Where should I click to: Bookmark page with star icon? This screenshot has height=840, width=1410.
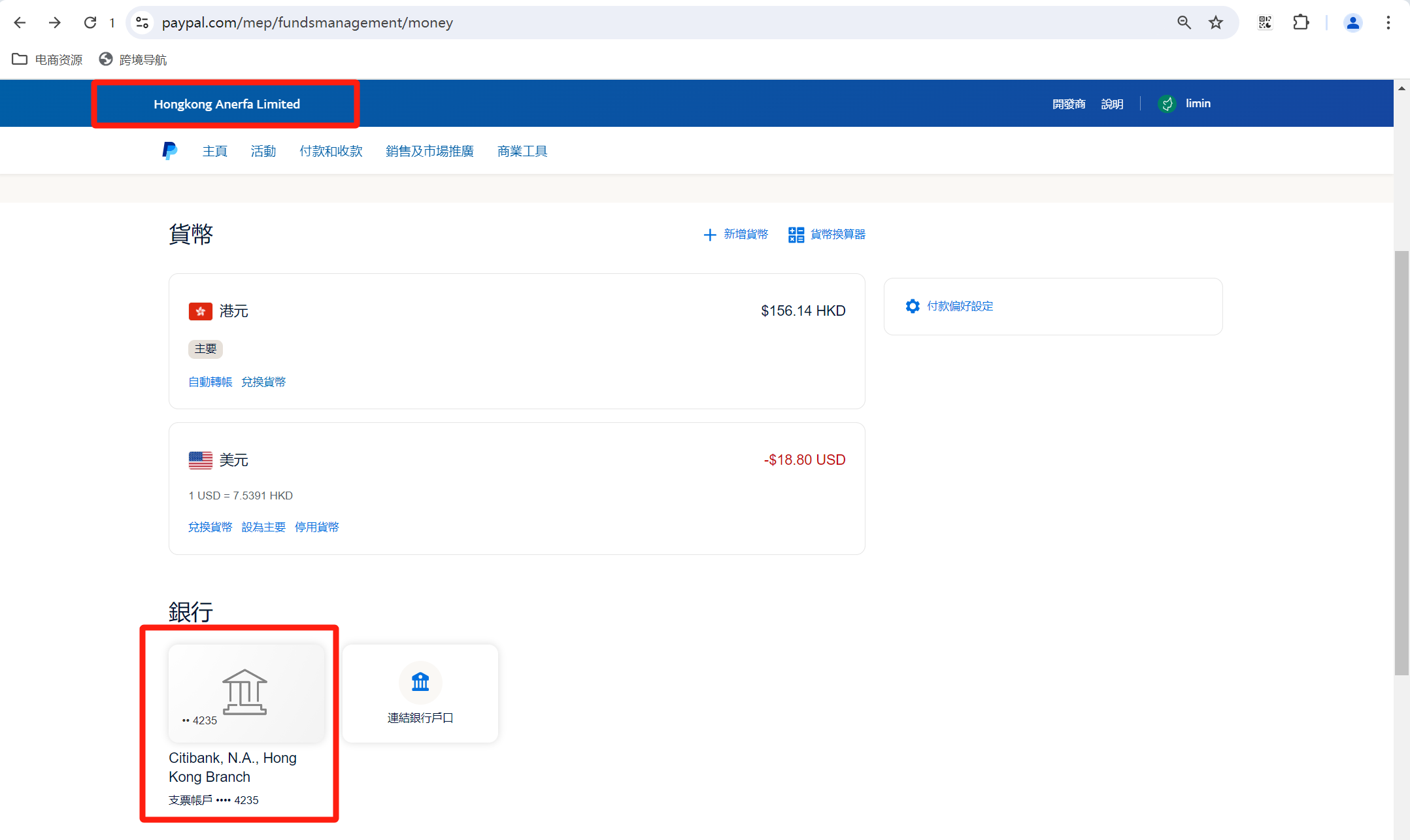[1215, 23]
